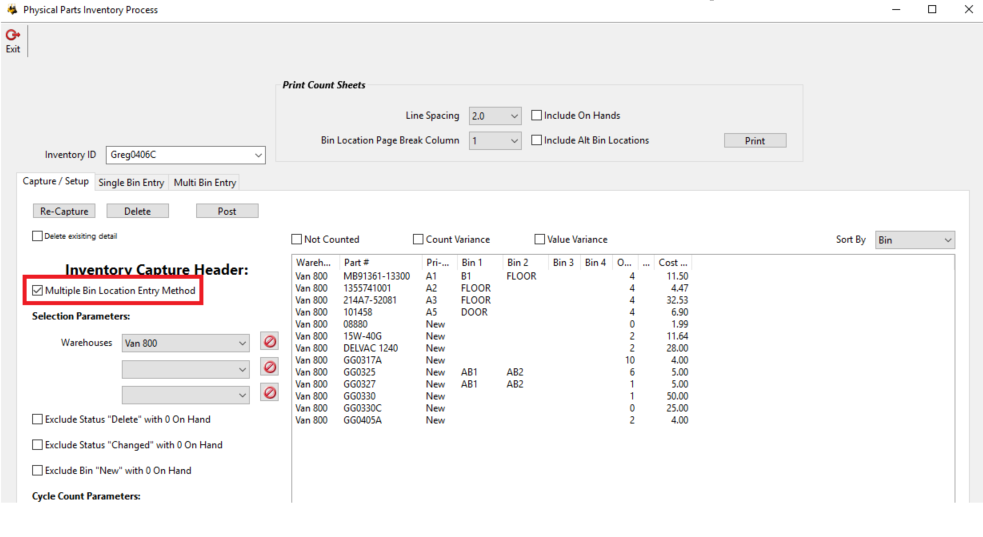Screen dimensions: 983x537
Task: Click the Cost ... column header
Action: point(672,263)
